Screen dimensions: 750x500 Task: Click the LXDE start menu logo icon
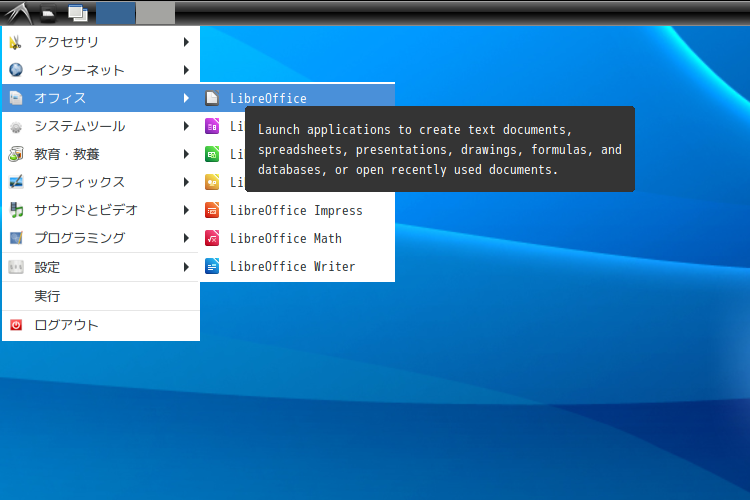(18, 13)
